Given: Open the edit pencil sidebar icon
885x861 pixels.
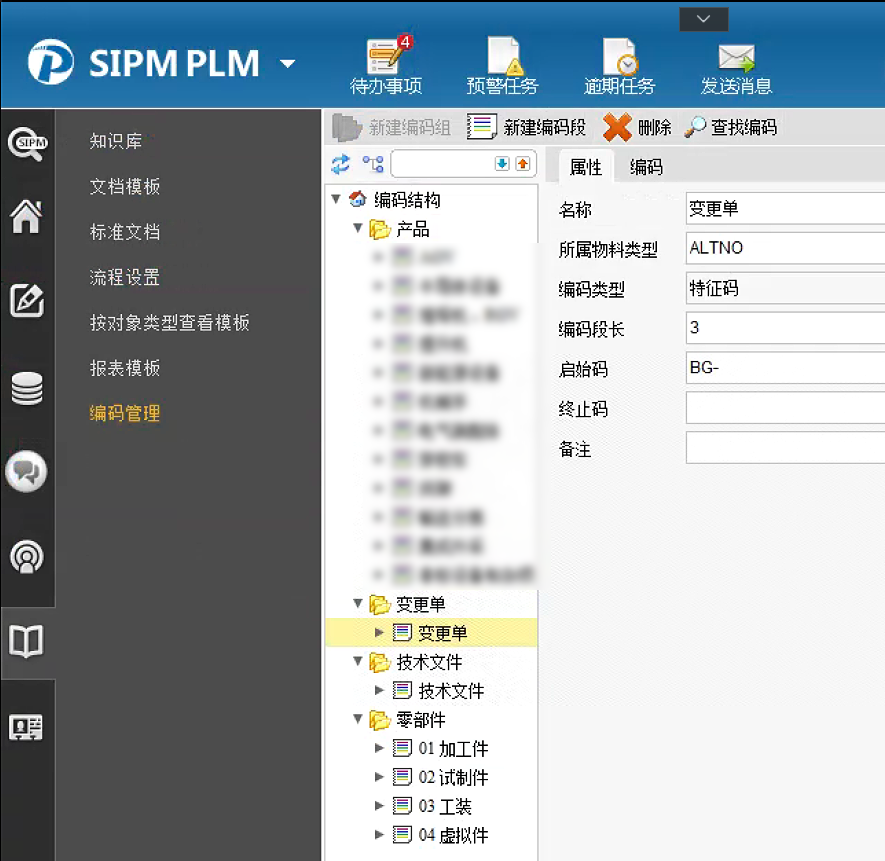Looking at the screenshot, I should (27, 300).
